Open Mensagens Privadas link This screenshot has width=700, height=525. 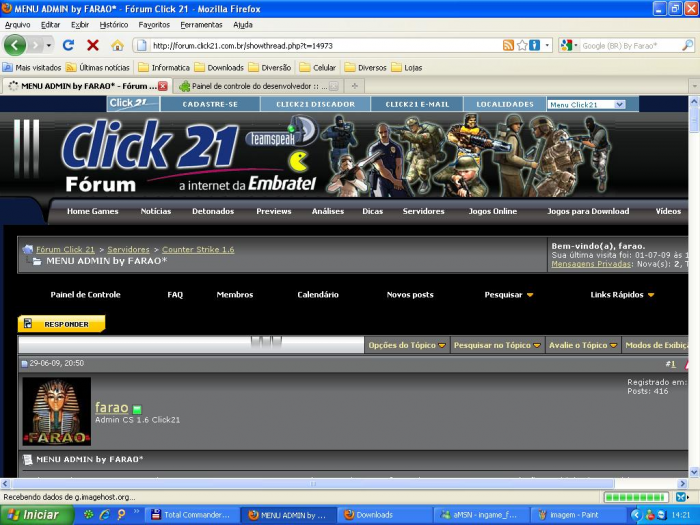point(591,264)
